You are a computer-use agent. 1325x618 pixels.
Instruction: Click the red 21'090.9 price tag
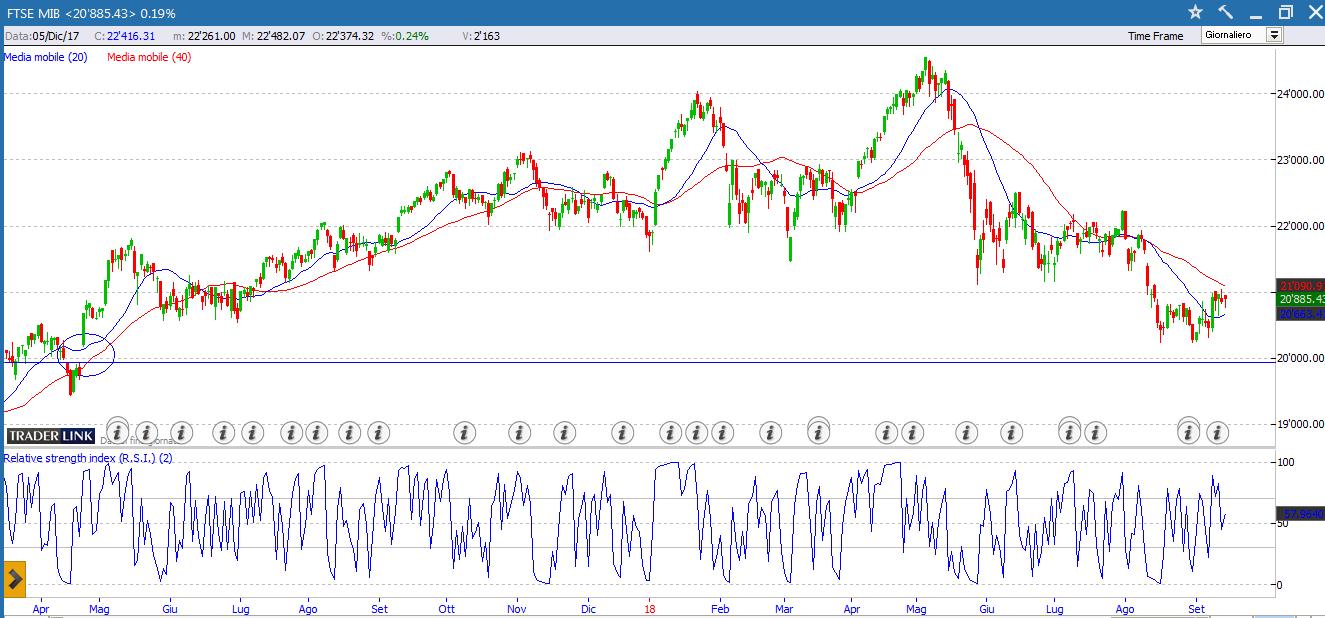[x=1300, y=286]
